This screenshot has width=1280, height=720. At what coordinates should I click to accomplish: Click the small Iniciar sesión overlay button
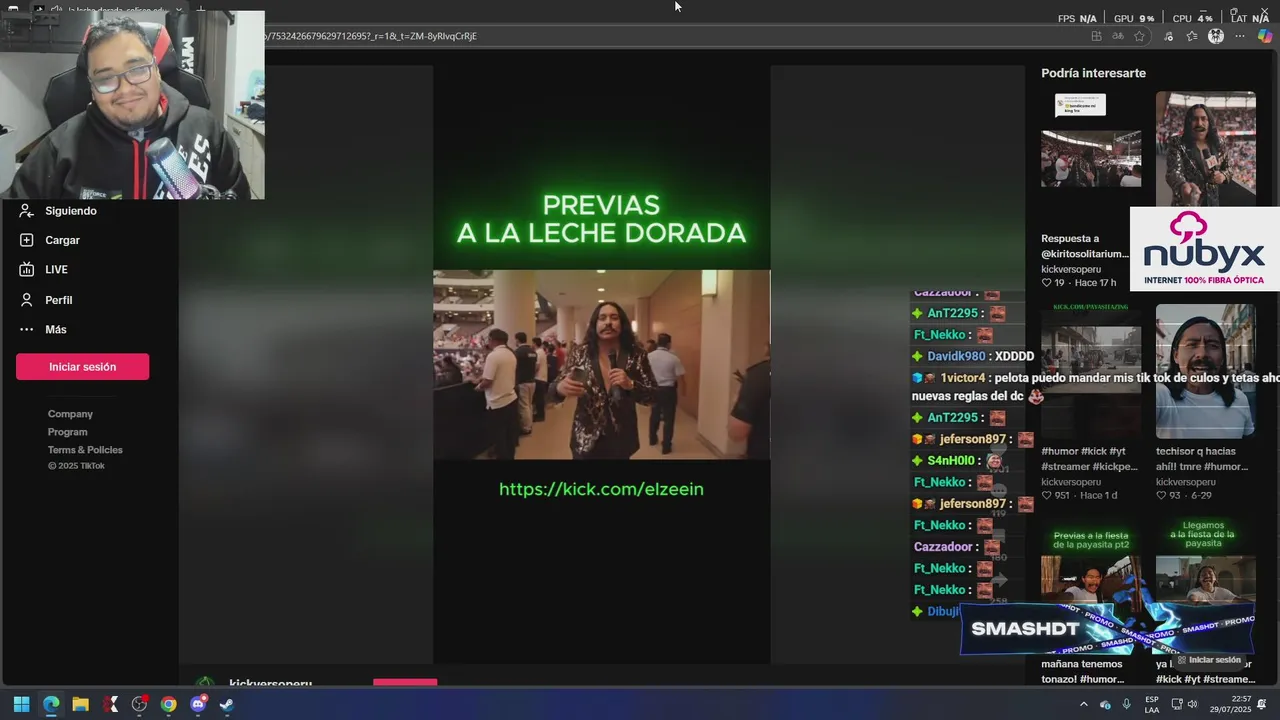(1209, 660)
